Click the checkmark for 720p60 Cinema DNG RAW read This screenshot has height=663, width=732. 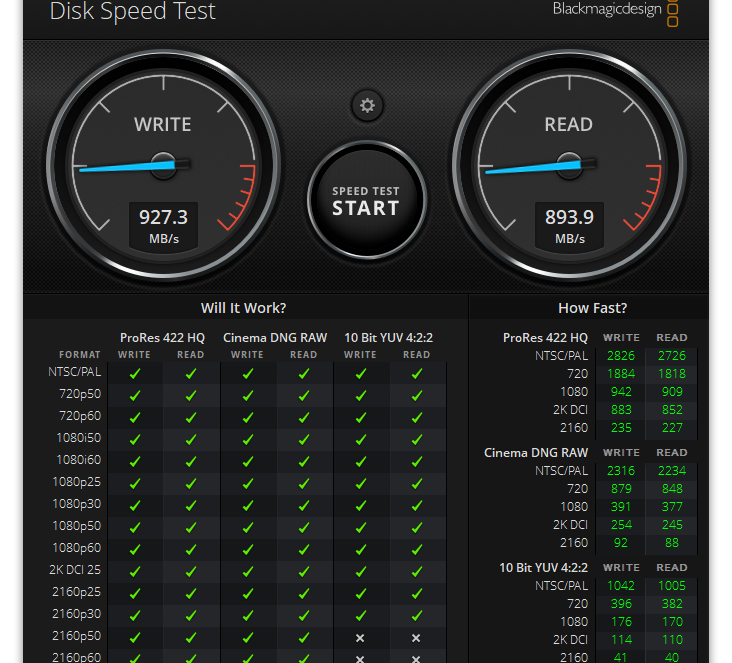coord(304,417)
